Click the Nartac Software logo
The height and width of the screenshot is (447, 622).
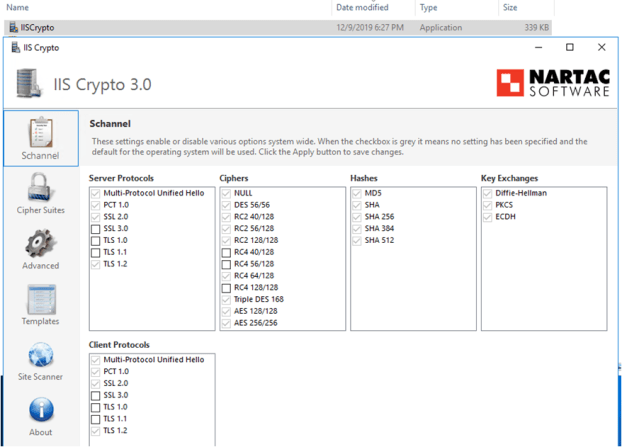[x=553, y=83]
